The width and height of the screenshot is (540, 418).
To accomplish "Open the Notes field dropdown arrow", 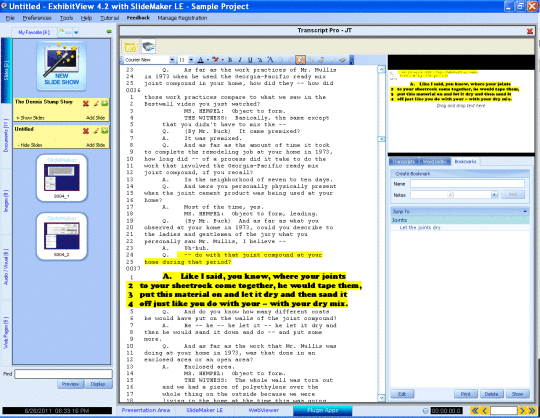I will (x=495, y=195).
